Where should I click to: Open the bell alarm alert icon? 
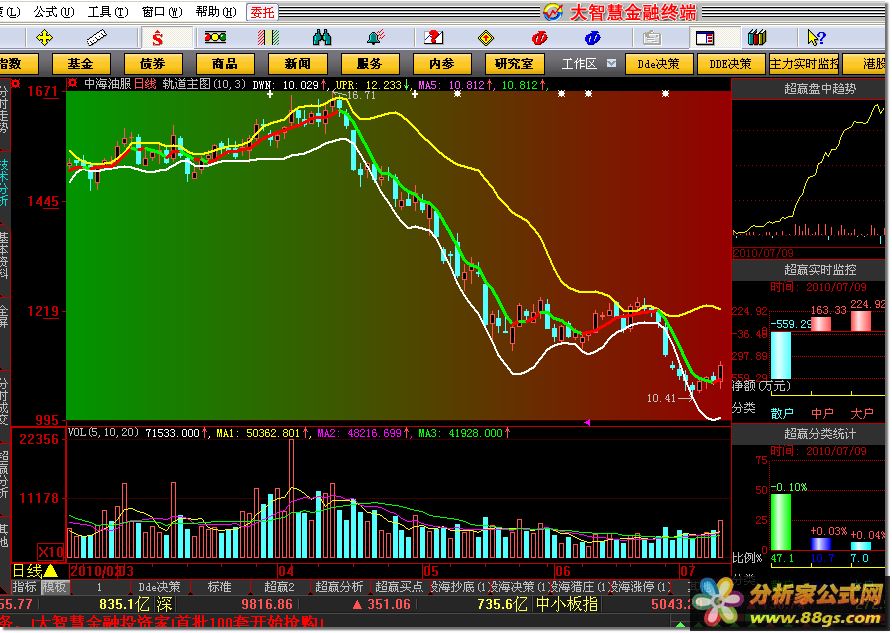pos(375,38)
